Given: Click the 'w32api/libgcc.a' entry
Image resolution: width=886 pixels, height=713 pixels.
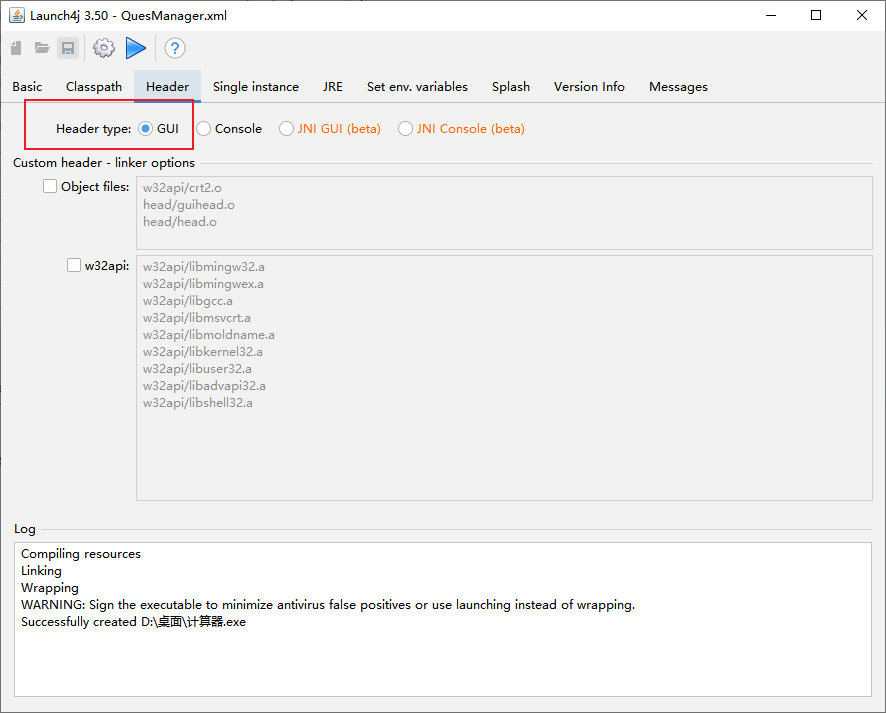Looking at the screenshot, I should tap(188, 301).
